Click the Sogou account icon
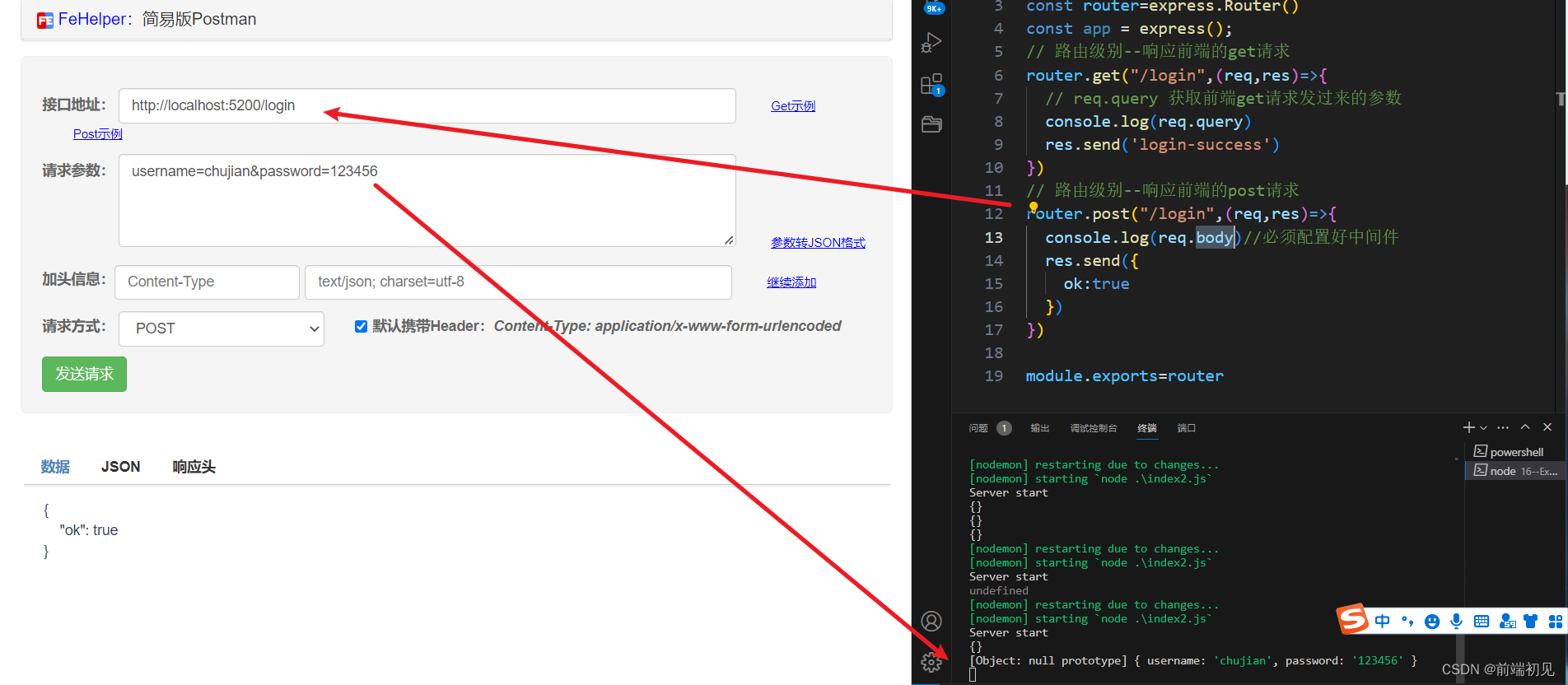This screenshot has width=1568, height=685. (x=1507, y=621)
